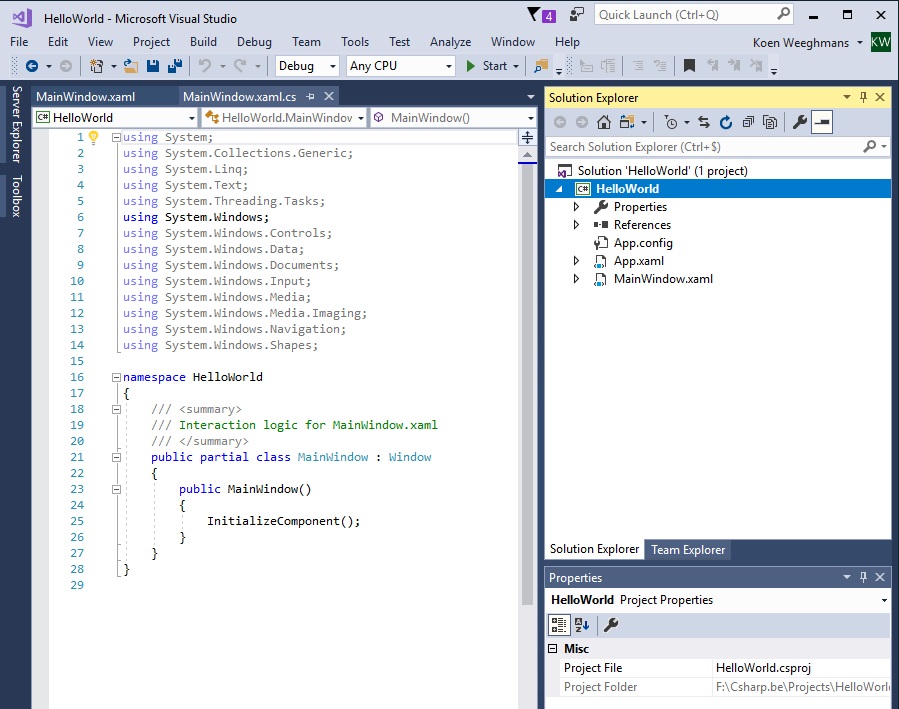This screenshot has width=899, height=709.
Task: Open the Server Explorer side tab
Action: pyautogui.click(x=17, y=124)
